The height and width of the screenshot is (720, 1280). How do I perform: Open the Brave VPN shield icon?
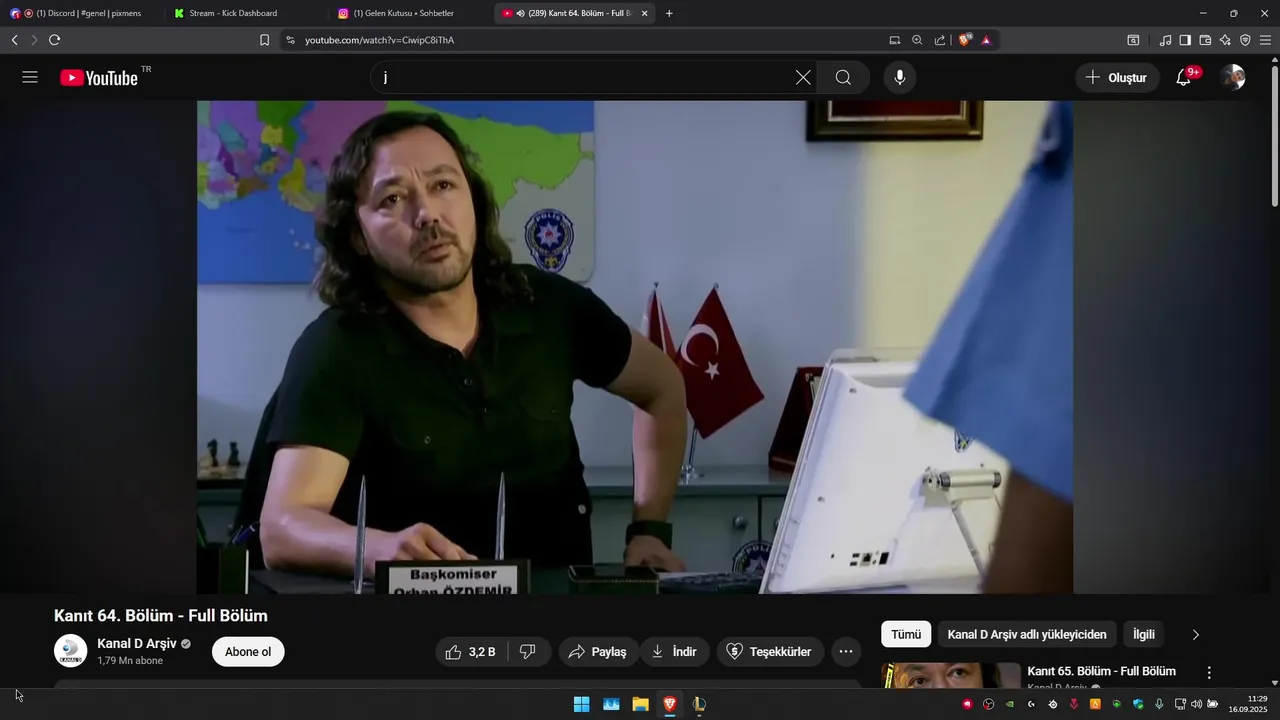(x=1245, y=40)
